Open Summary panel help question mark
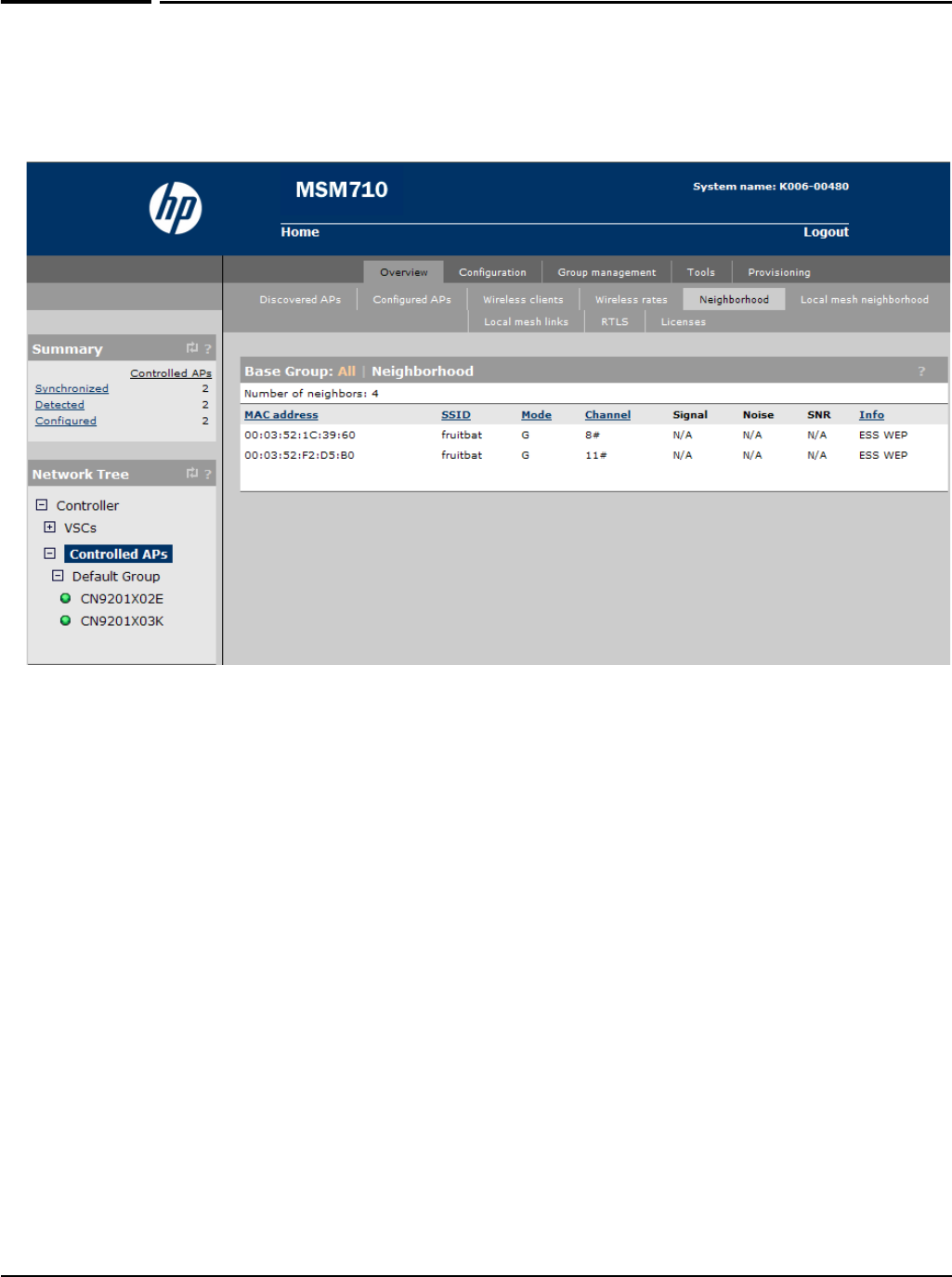The image size is (952, 1277). click(208, 349)
